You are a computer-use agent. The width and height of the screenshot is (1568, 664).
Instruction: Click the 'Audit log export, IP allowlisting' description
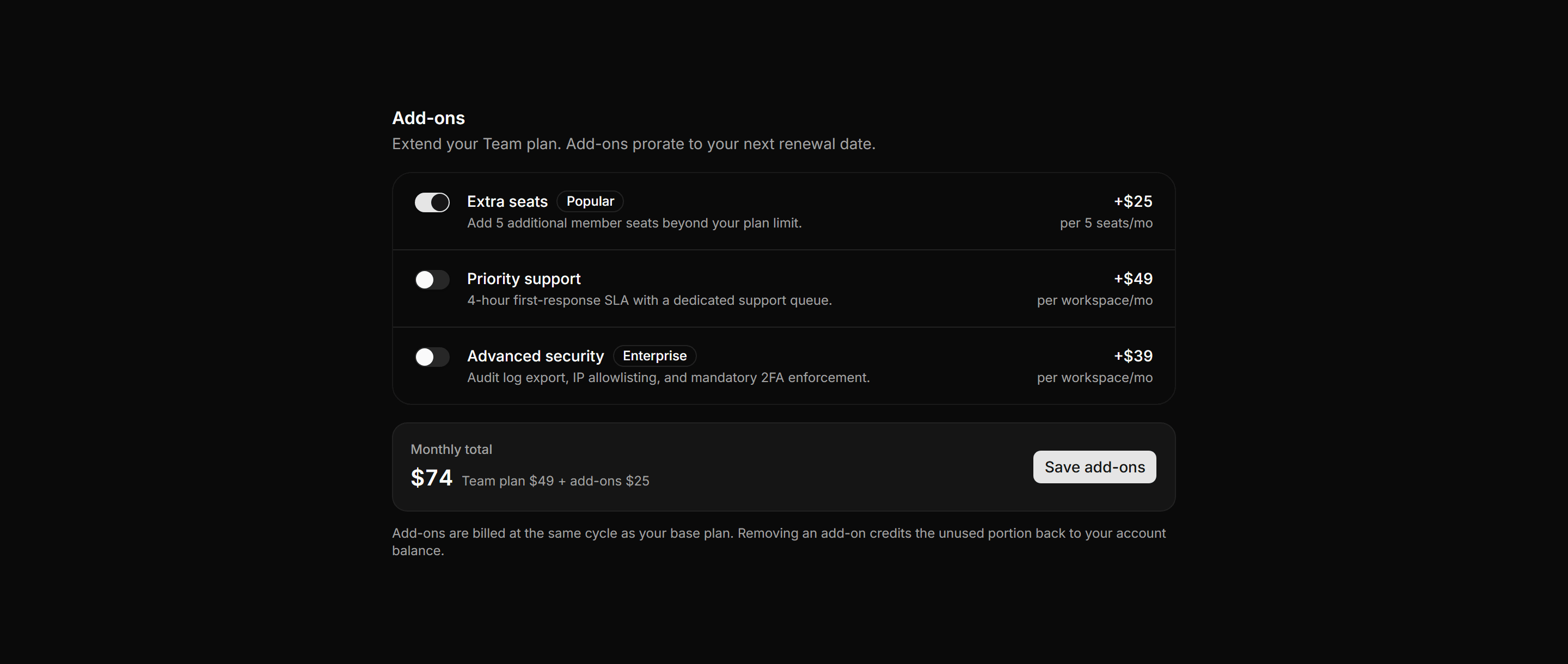point(669,378)
